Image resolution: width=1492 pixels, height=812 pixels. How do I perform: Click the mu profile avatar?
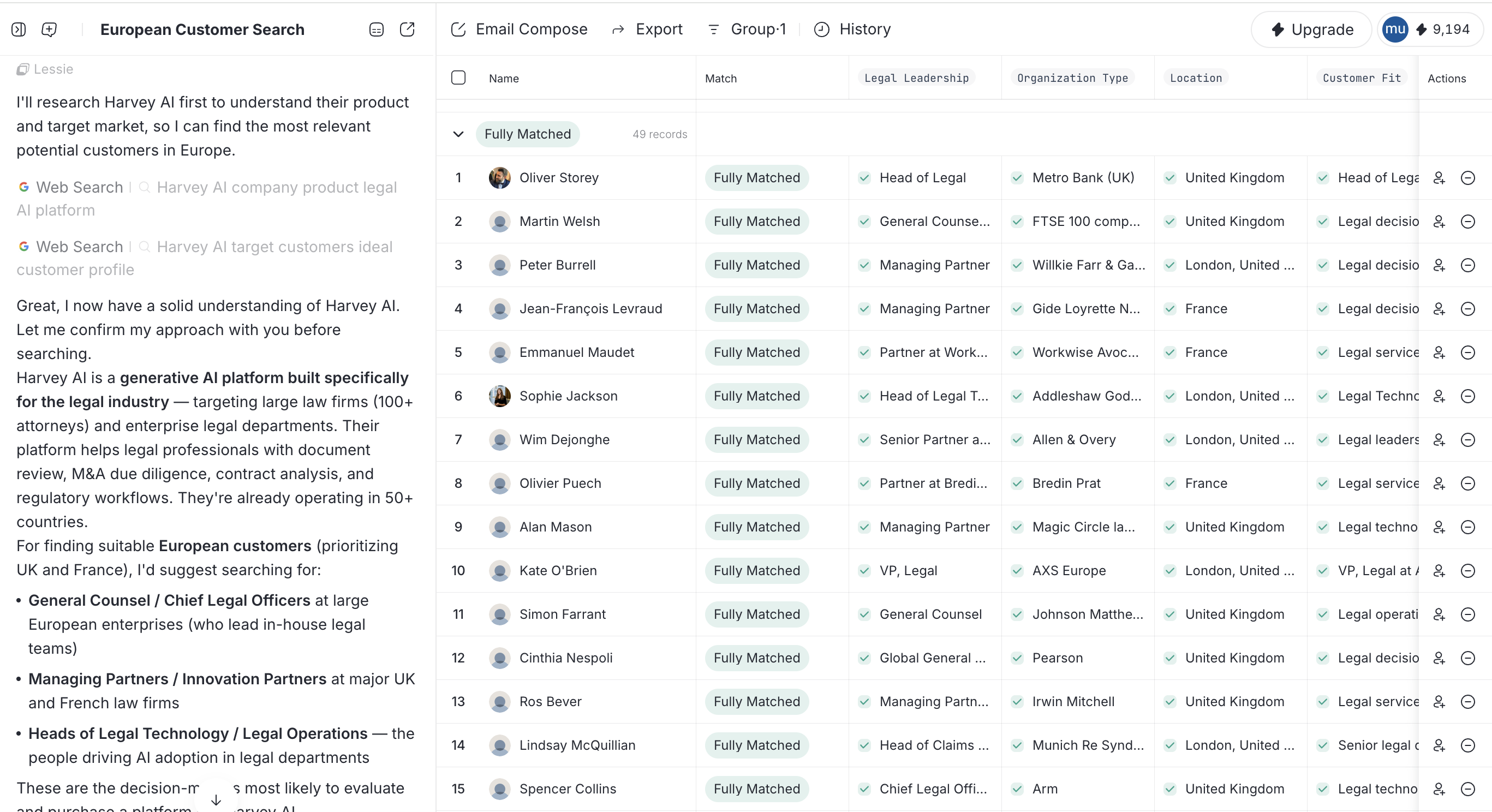[x=1395, y=29]
